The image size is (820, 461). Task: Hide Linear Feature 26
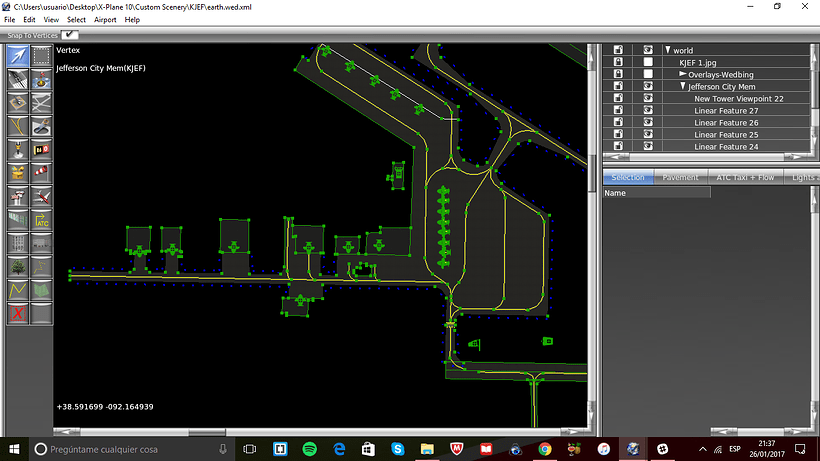coord(648,122)
